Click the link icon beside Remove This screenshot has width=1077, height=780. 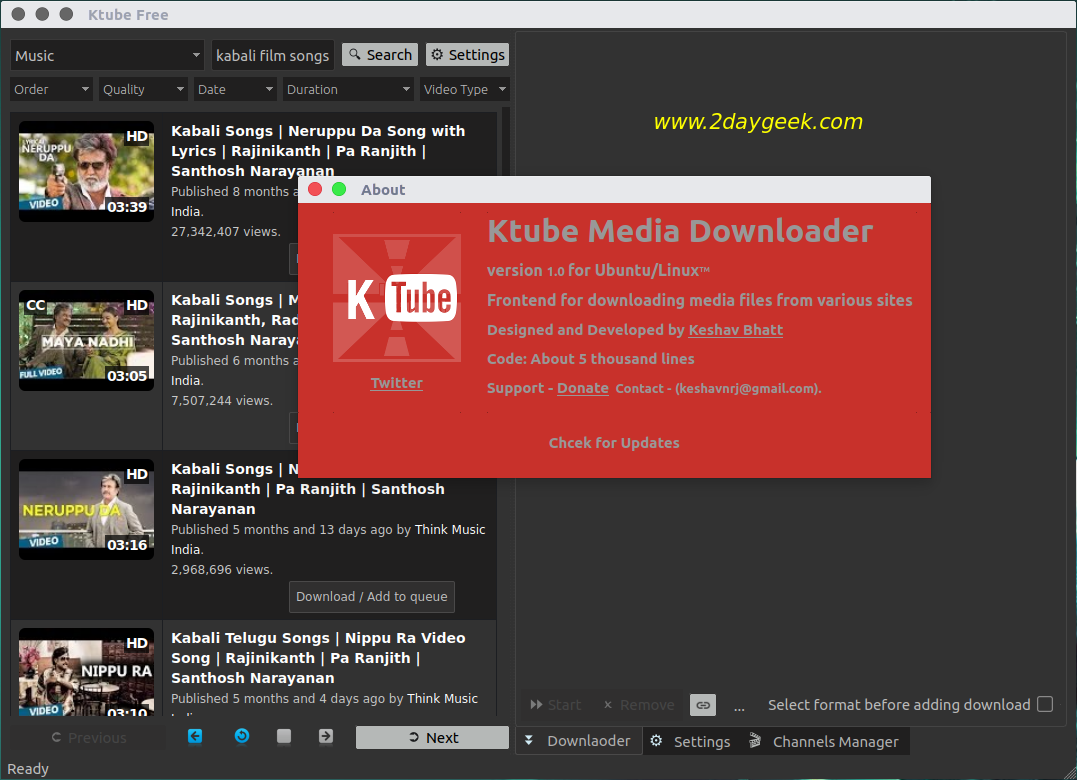[703, 705]
